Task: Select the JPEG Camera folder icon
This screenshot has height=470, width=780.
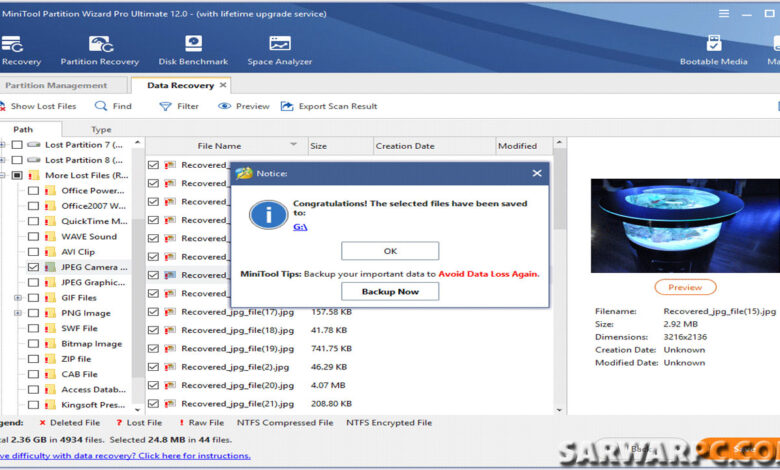Action: coord(50,267)
